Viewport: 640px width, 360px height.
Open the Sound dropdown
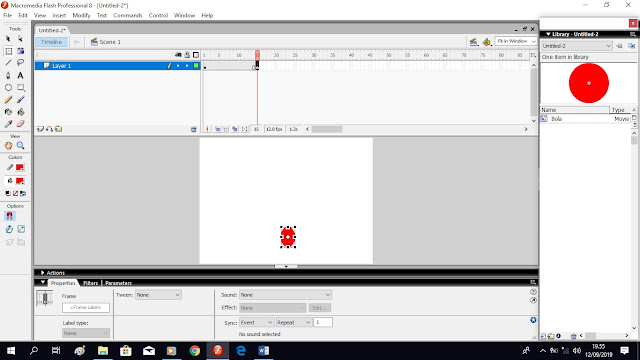285,295
